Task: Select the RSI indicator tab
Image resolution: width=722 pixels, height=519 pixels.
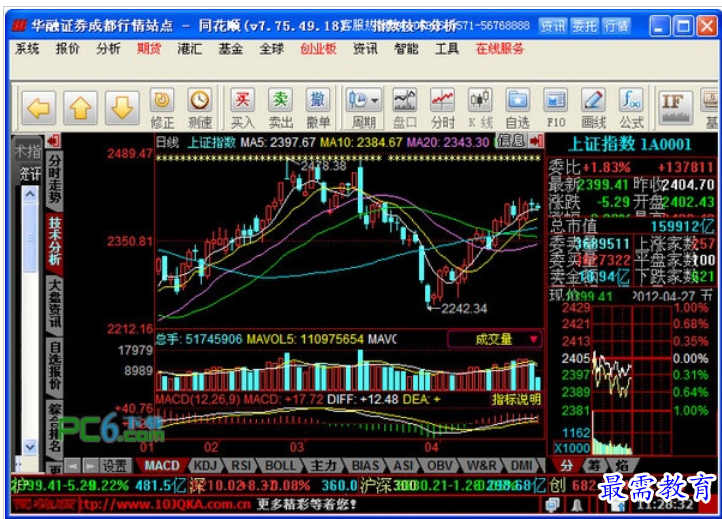Action: click(241, 466)
